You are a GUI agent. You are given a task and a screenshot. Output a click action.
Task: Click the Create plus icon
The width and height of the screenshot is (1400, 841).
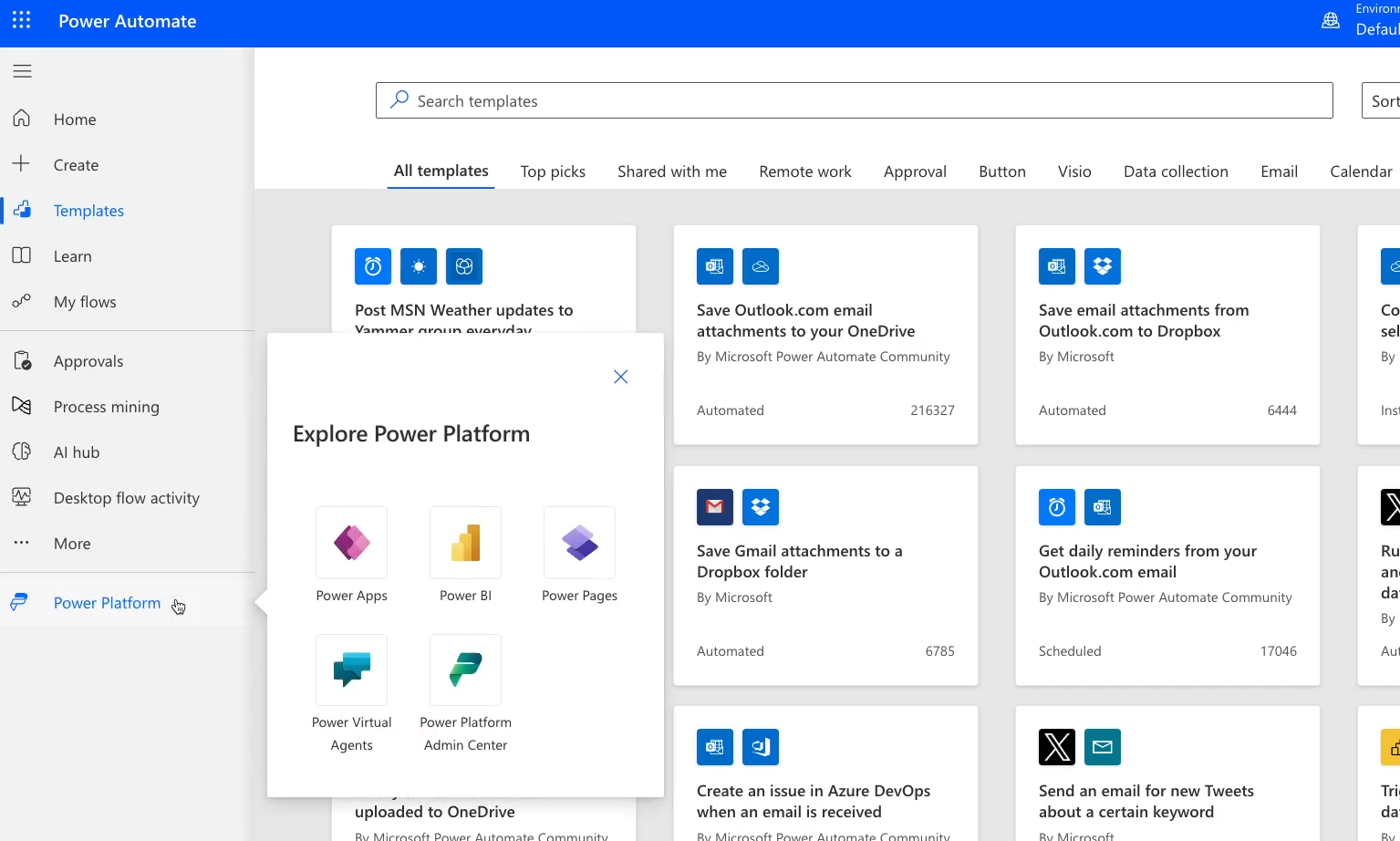(21, 164)
